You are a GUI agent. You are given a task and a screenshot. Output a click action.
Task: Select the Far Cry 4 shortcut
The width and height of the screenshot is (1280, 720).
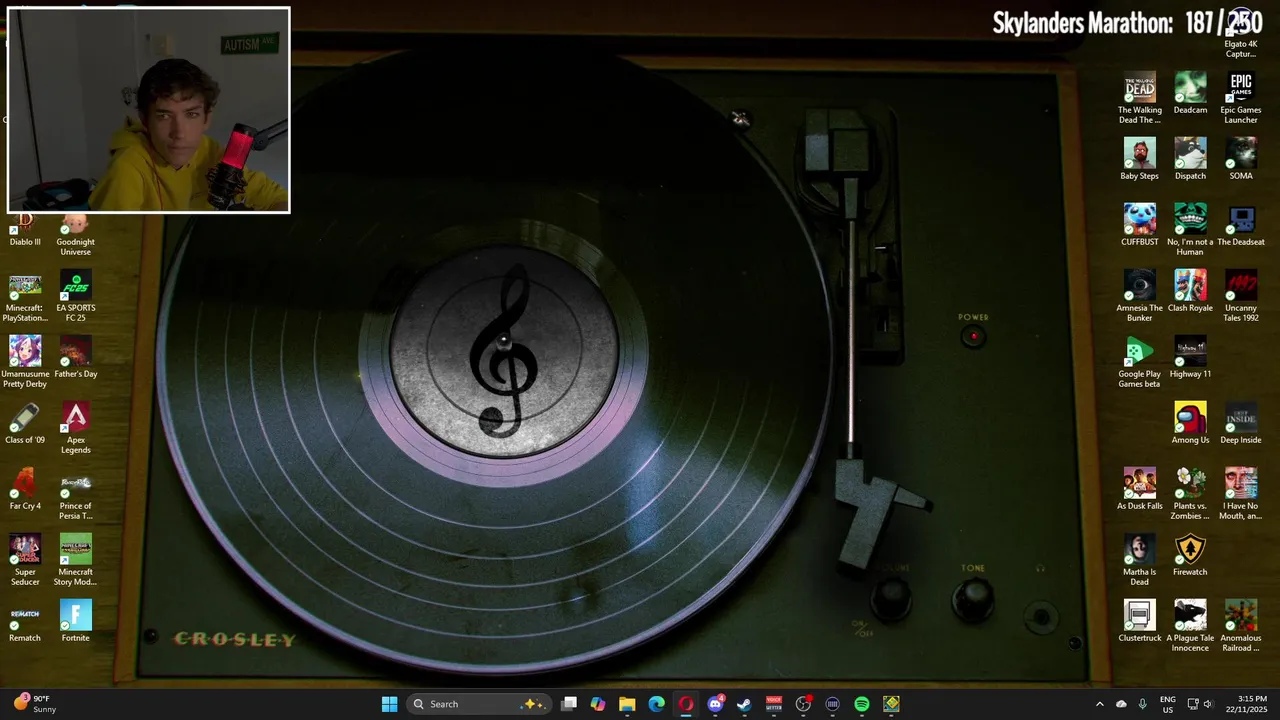pos(25,489)
